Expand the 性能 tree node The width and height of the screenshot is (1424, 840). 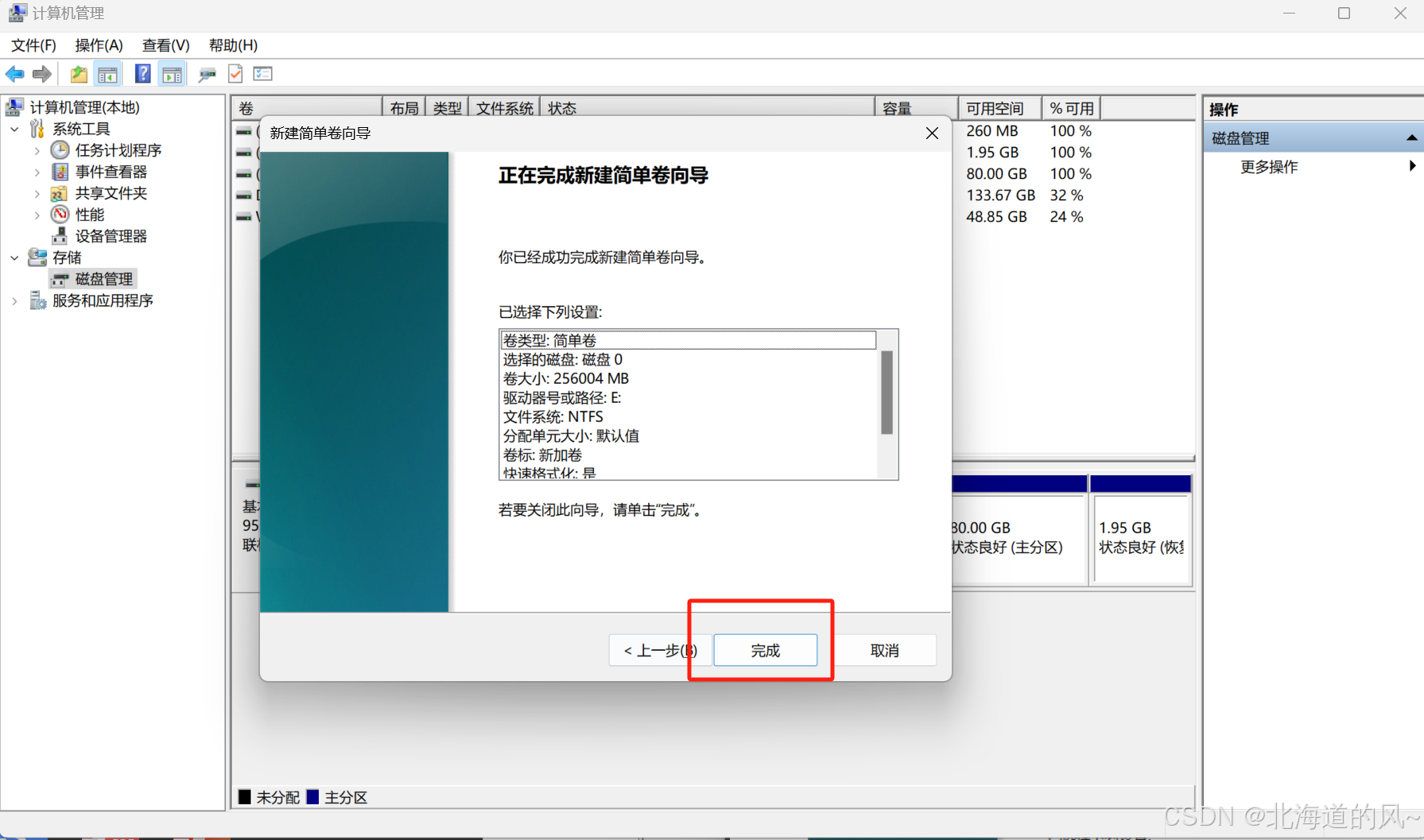pos(37,214)
